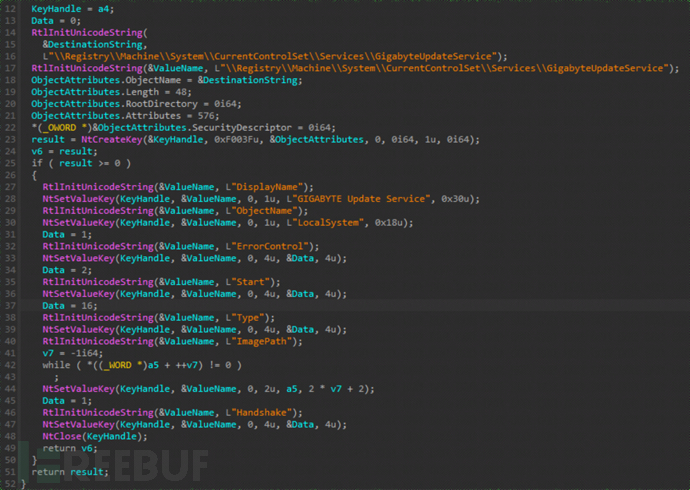Click "ObjectAttributes.Length = 48;" line
Image resolution: width=690 pixels, height=490 pixels.
[x=111, y=92]
